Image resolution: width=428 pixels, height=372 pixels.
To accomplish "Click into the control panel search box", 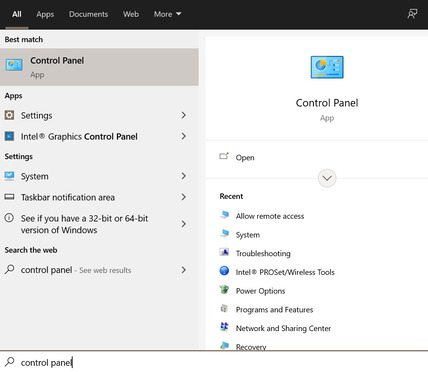I will pyautogui.click(x=214, y=362).
